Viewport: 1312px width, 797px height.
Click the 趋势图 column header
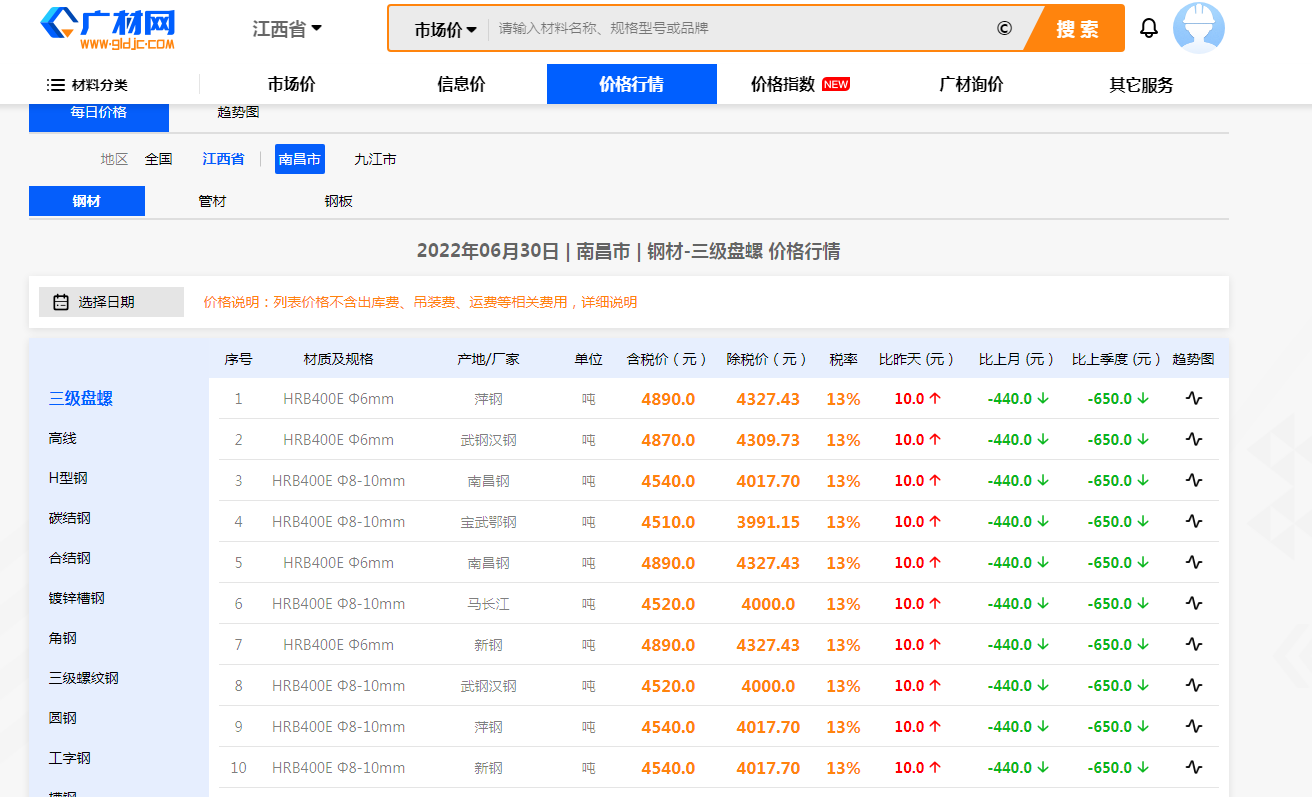click(1194, 358)
